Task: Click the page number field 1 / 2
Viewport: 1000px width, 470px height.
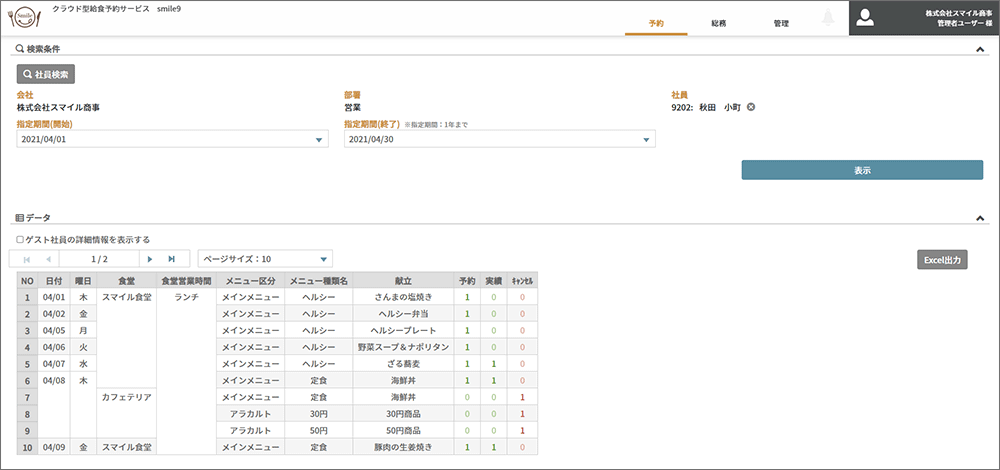Action: pos(99,259)
